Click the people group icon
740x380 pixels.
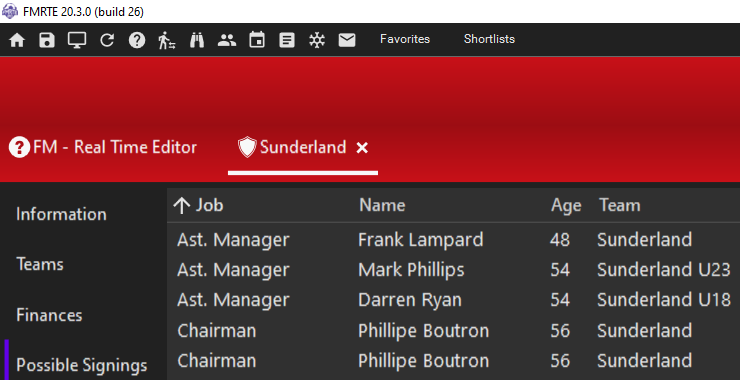227,40
